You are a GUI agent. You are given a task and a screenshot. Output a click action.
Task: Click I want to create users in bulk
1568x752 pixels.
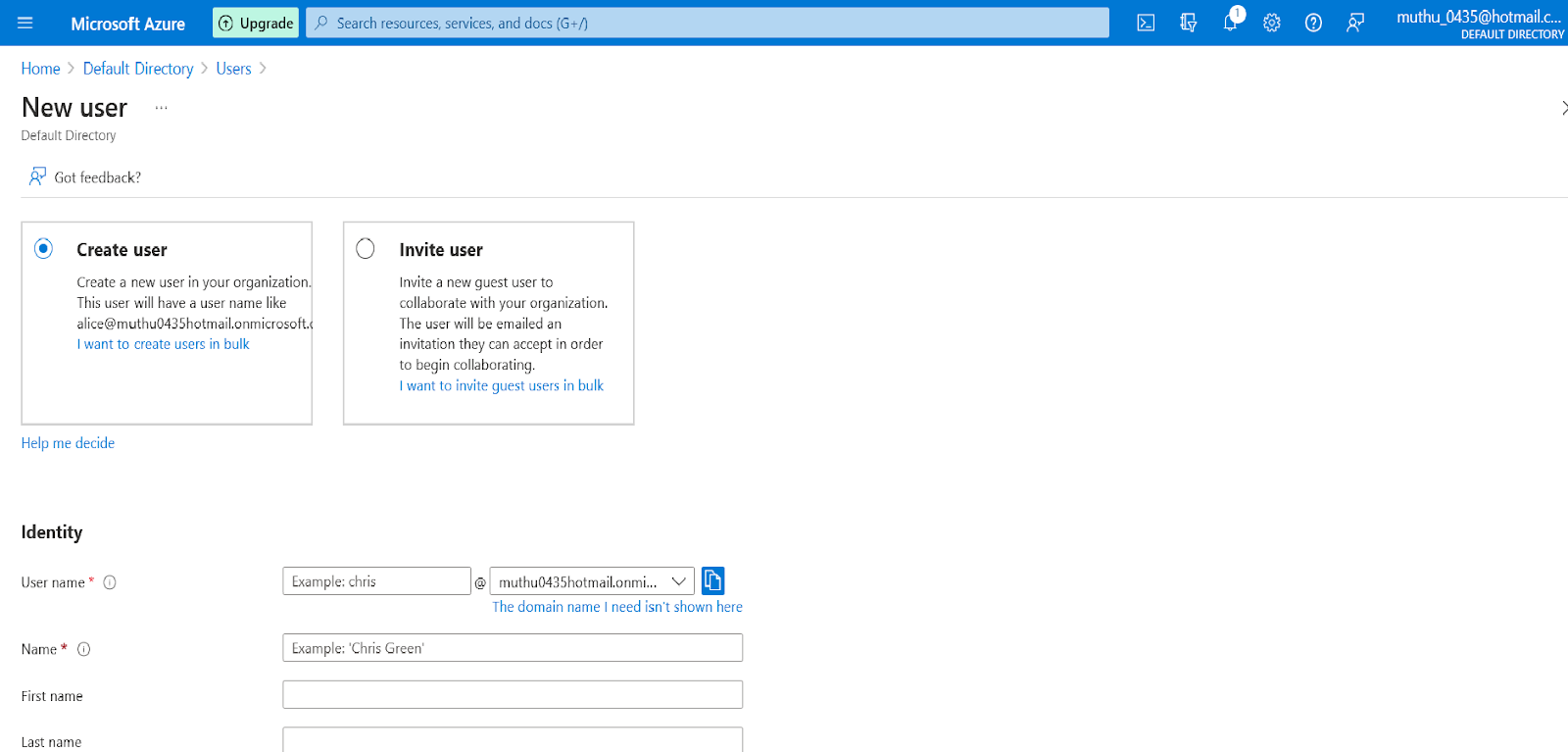[x=163, y=344]
